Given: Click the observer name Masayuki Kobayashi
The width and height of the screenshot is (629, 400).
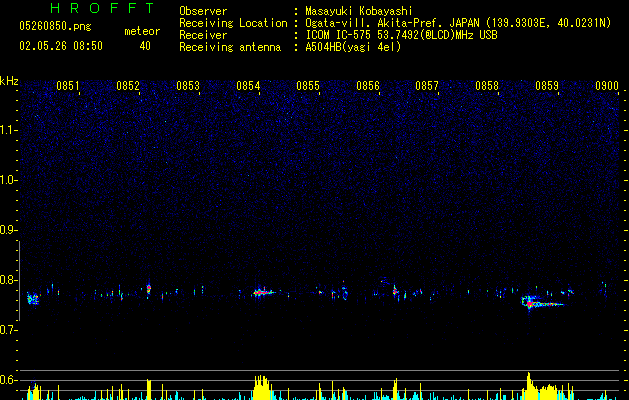Looking at the screenshot, I should click(359, 11).
